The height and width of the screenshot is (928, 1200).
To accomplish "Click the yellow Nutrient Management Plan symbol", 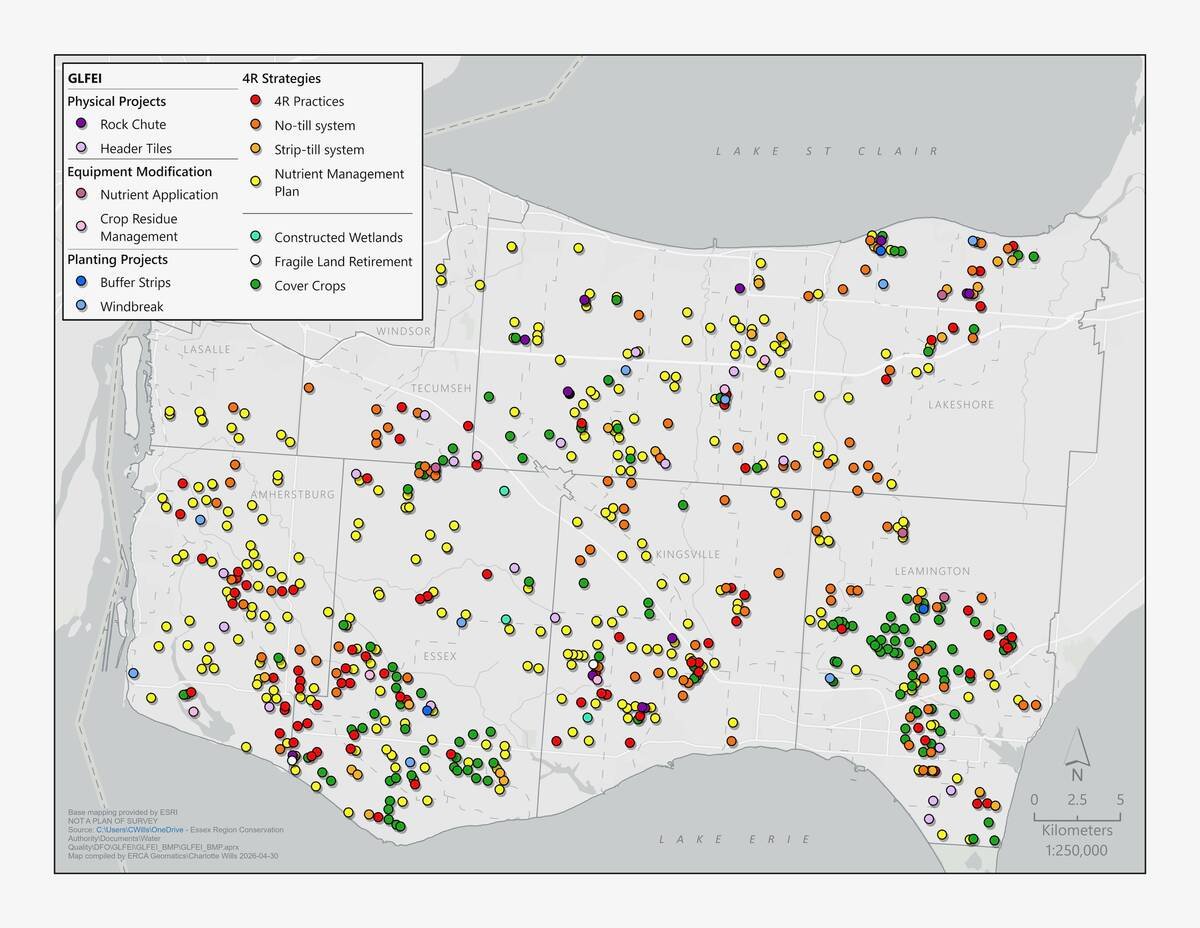I will coord(256,182).
